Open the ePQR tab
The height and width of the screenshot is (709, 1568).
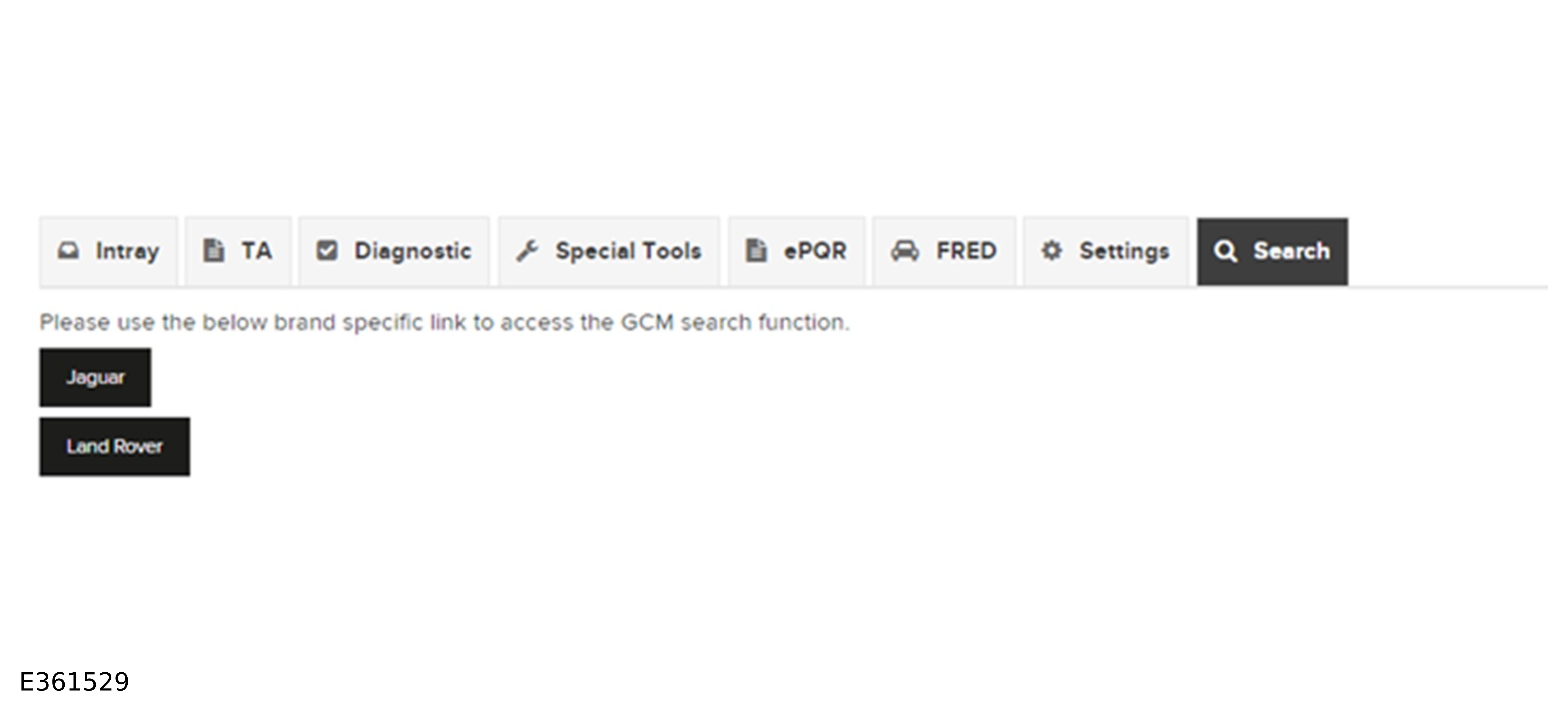pos(815,251)
